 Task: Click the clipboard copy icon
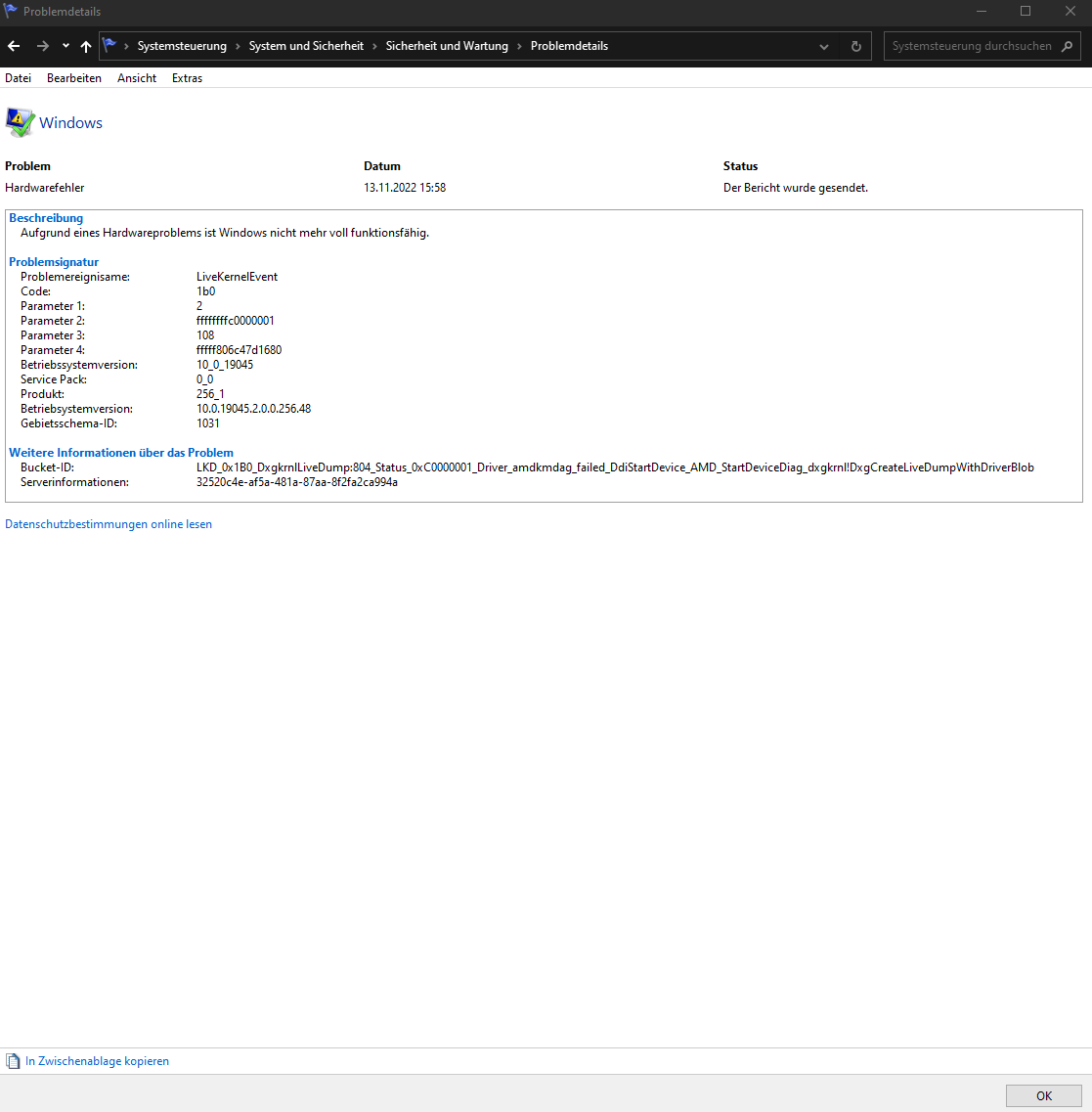click(x=13, y=1061)
